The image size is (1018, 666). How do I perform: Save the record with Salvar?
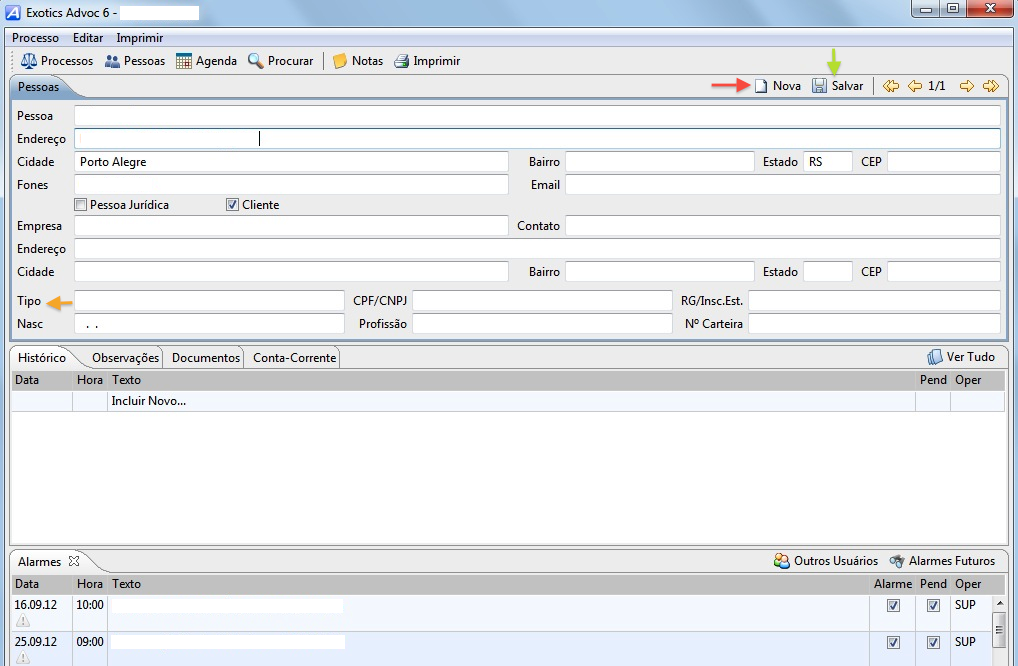click(837, 86)
